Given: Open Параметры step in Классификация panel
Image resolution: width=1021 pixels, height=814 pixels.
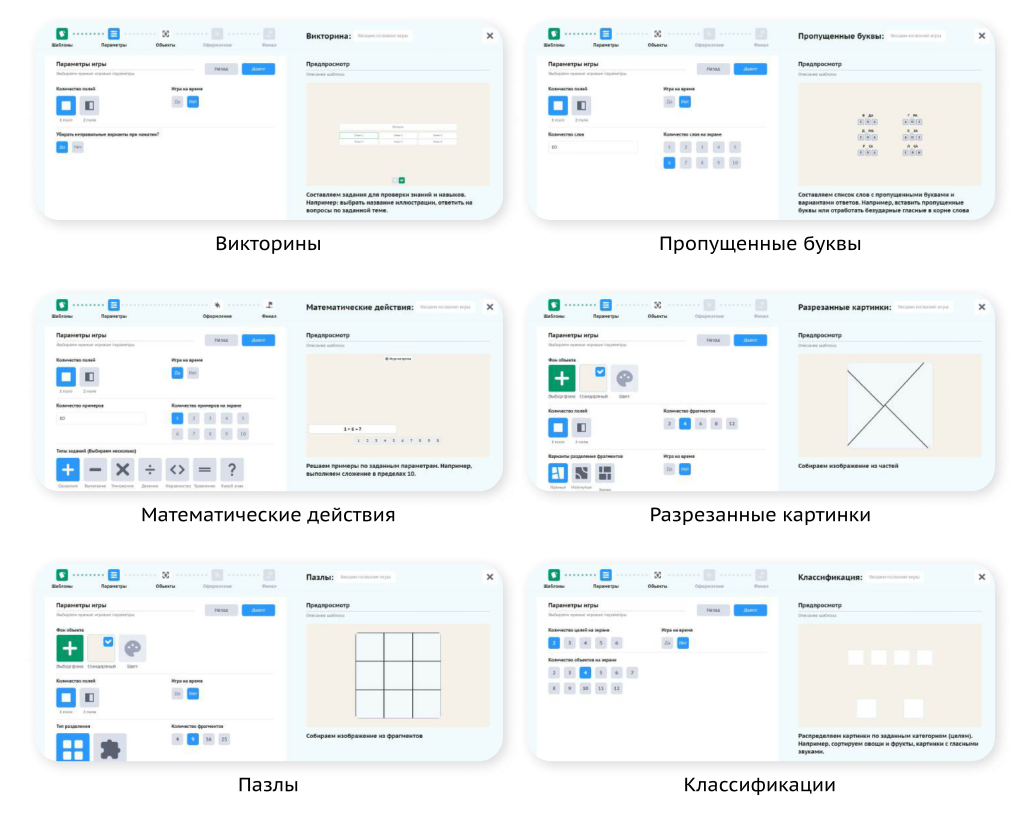Looking at the screenshot, I should pyautogui.click(x=606, y=575).
